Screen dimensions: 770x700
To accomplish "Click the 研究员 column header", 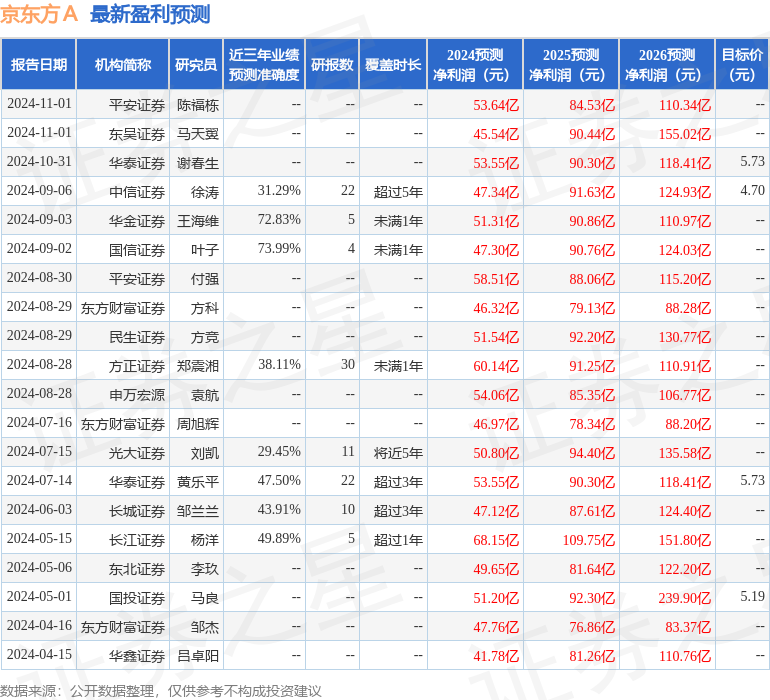I will [x=196, y=64].
